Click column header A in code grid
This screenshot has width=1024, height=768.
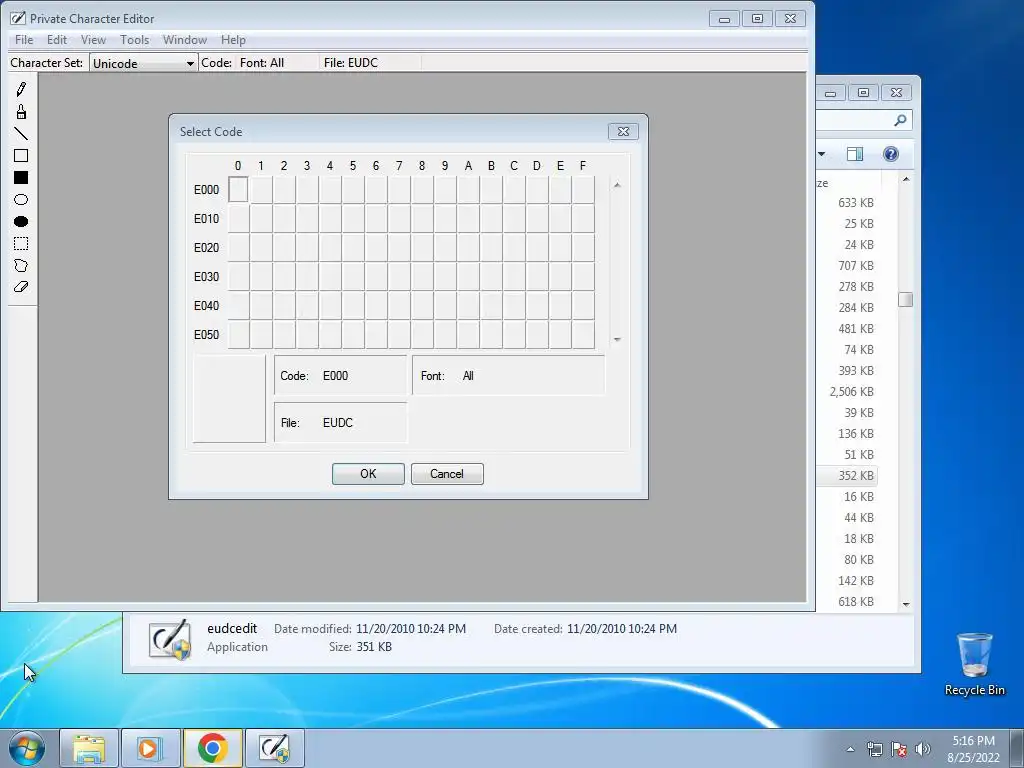coord(468,166)
